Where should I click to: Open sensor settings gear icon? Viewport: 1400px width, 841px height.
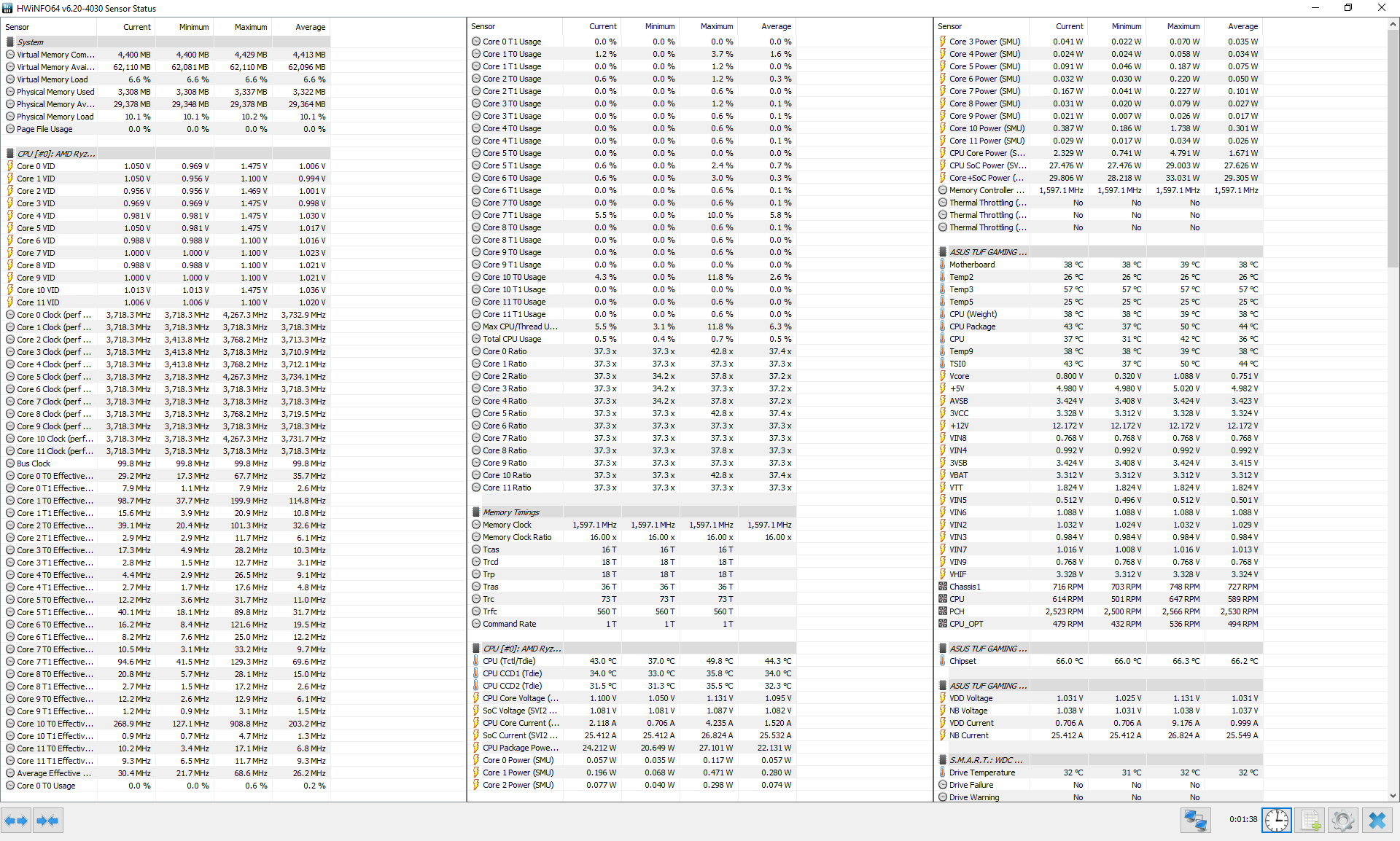(1342, 821)
